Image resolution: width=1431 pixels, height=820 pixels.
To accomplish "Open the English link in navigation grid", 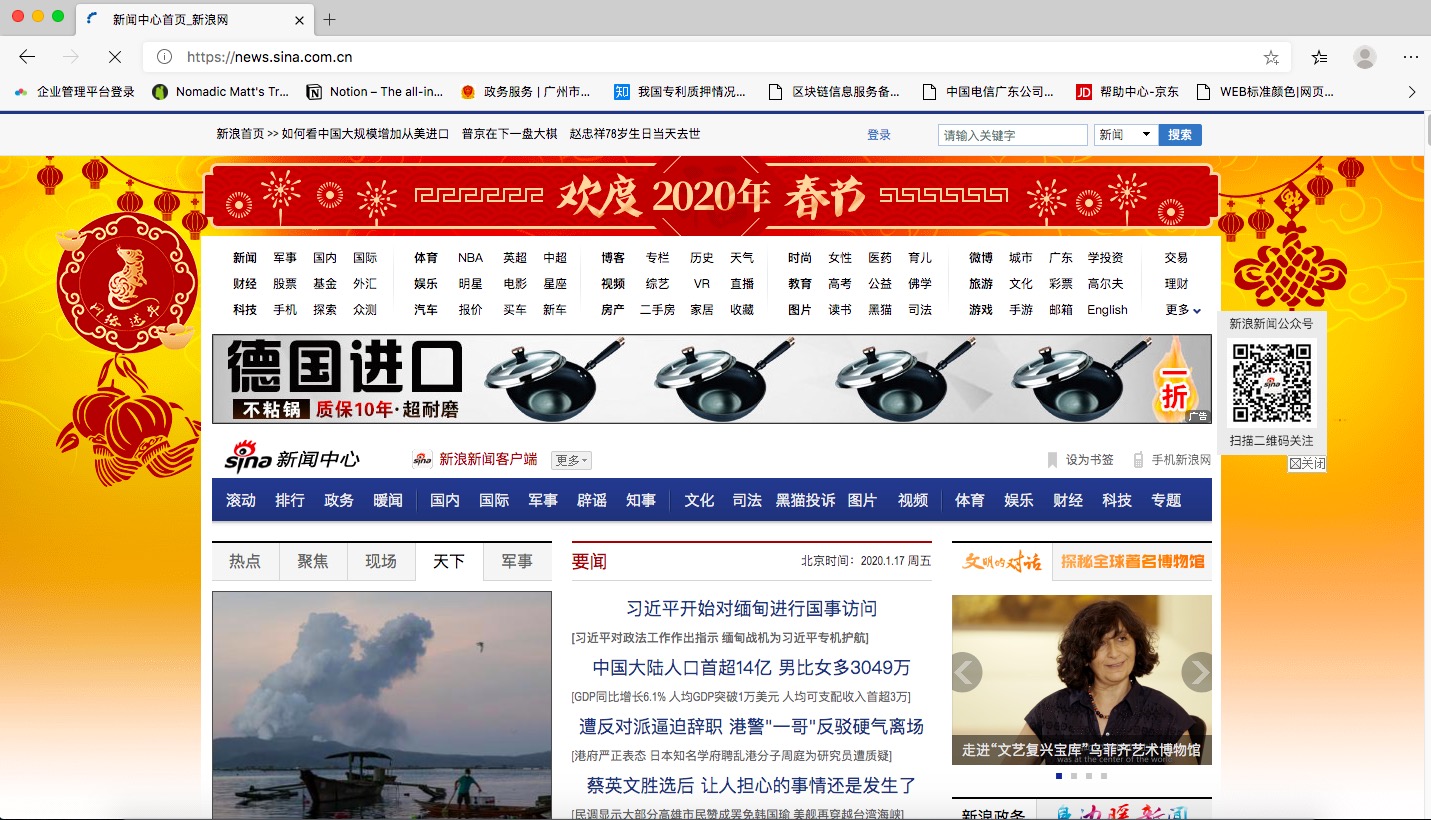I will [1107, 310].
